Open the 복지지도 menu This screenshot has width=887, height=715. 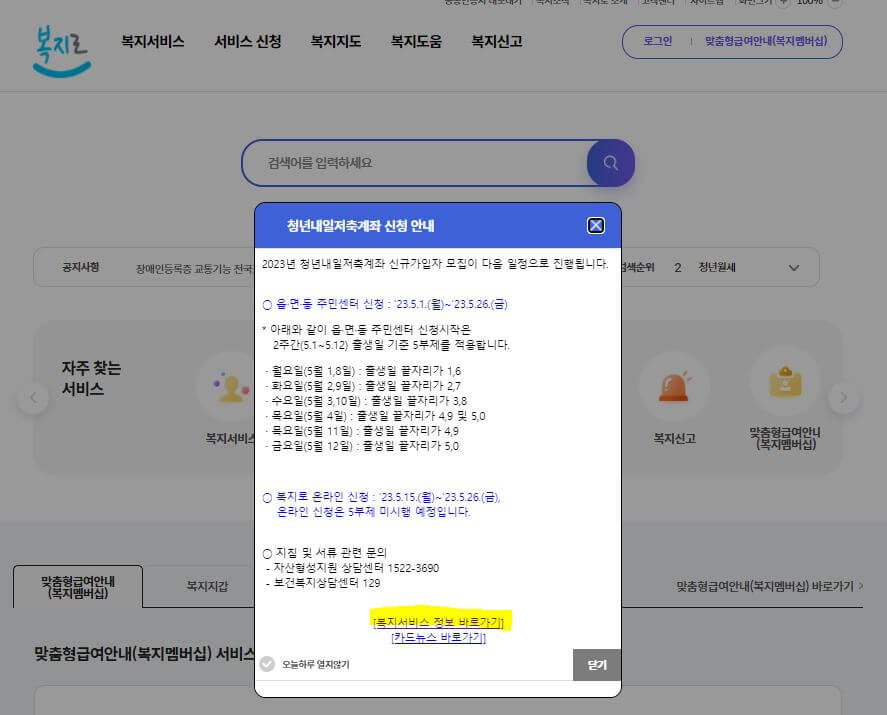point(335,41)
